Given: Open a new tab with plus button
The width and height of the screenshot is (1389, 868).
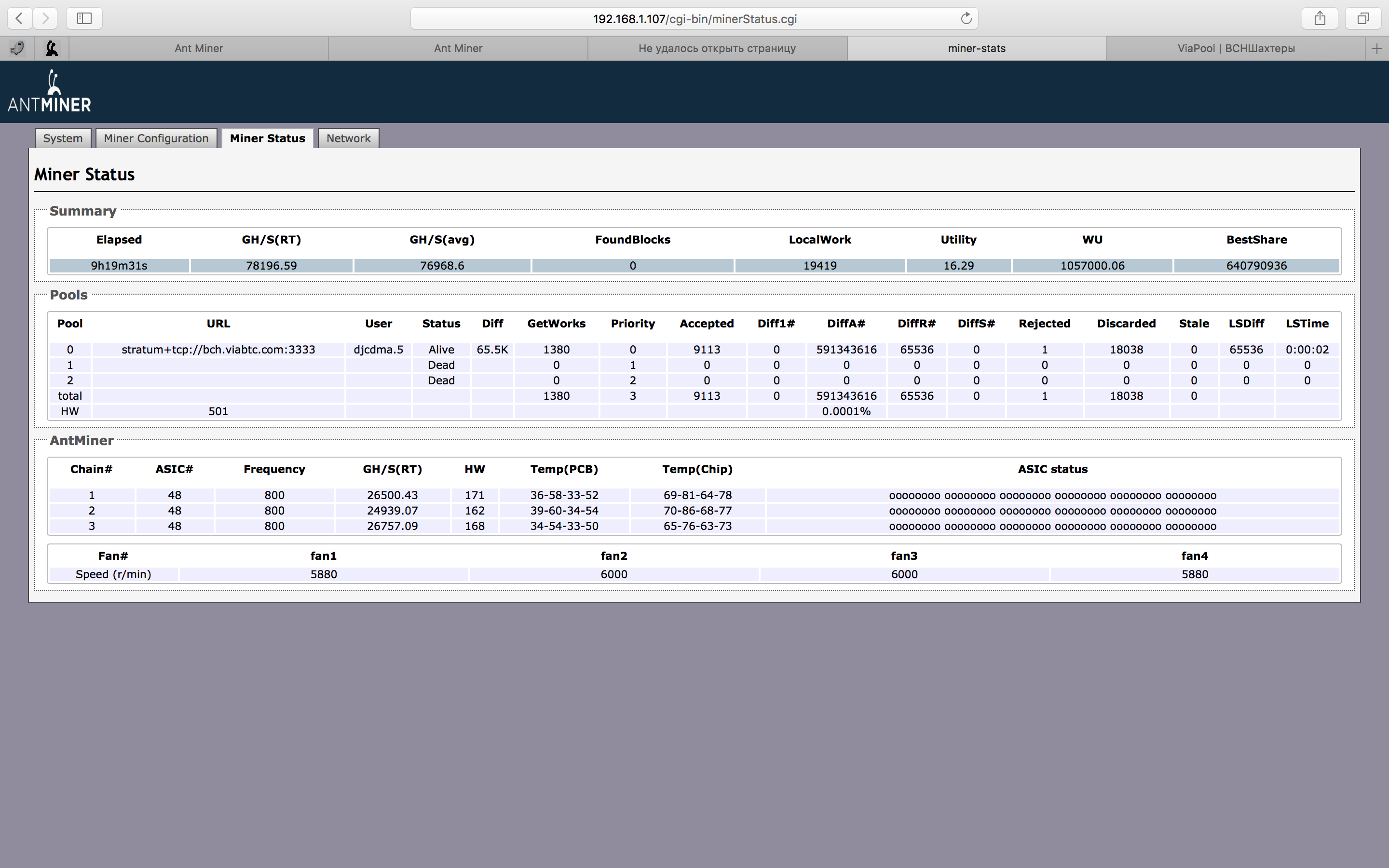Looking at the screenshot, I should click(1376, 49).
